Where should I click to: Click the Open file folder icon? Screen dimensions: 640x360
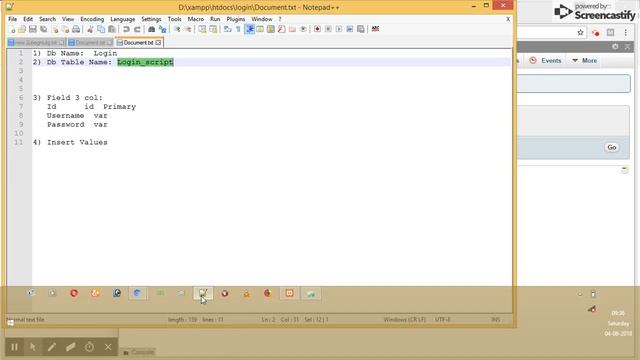[x=22, y=29]
